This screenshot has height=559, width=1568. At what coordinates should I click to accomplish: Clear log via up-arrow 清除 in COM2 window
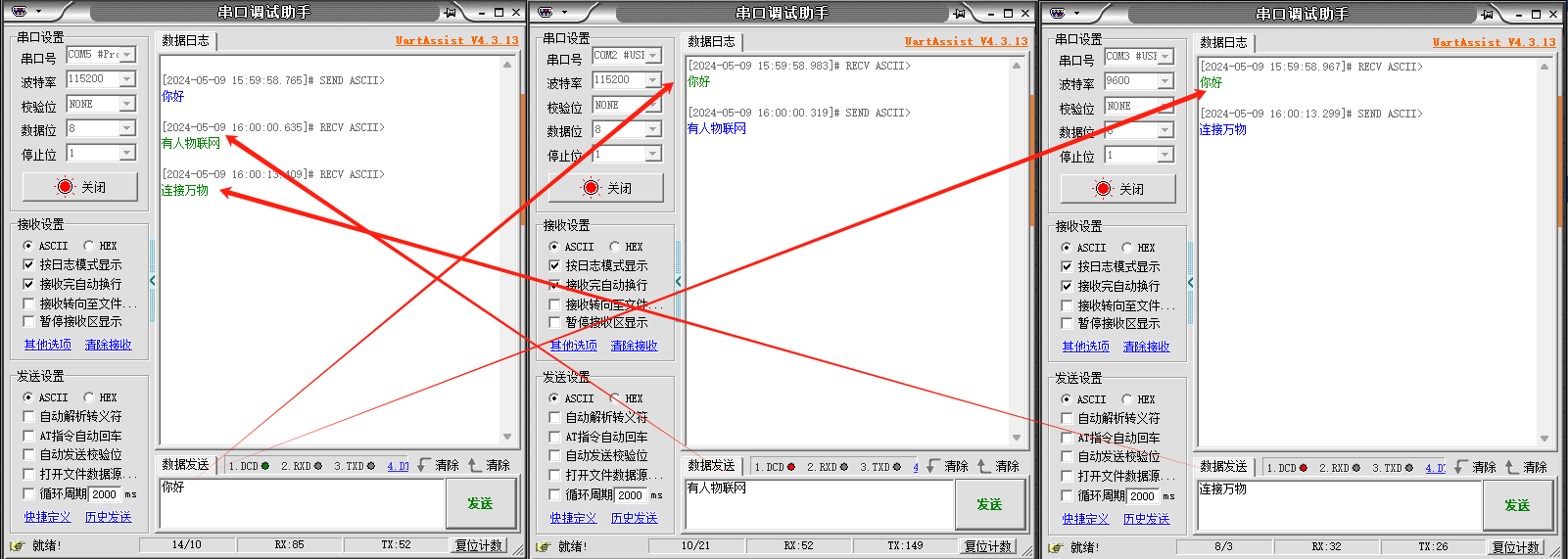pos(998,466)
